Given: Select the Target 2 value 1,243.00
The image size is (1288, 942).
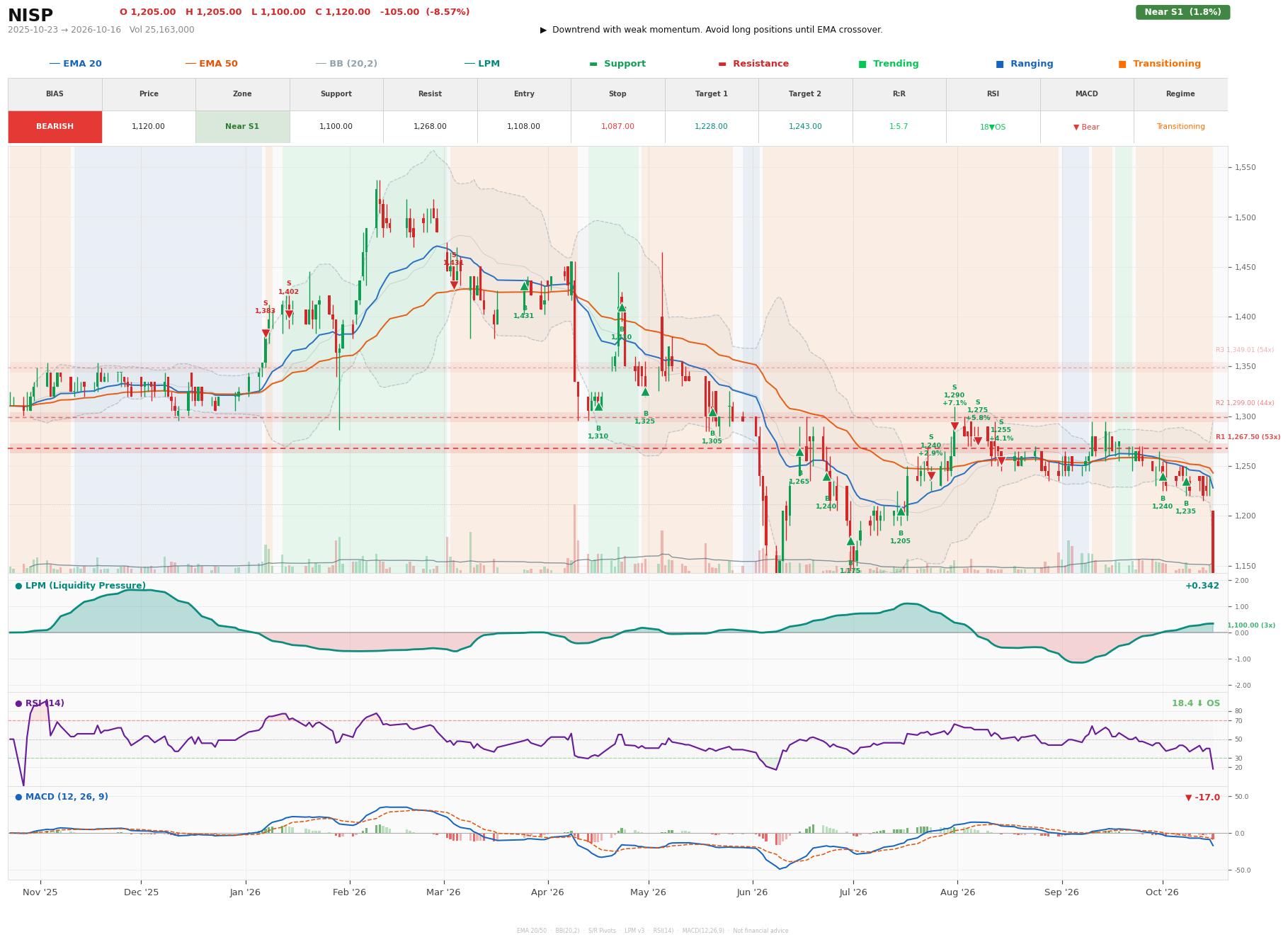Looking at the screenshot, I should pyautogui.click(x=805, y=127).
